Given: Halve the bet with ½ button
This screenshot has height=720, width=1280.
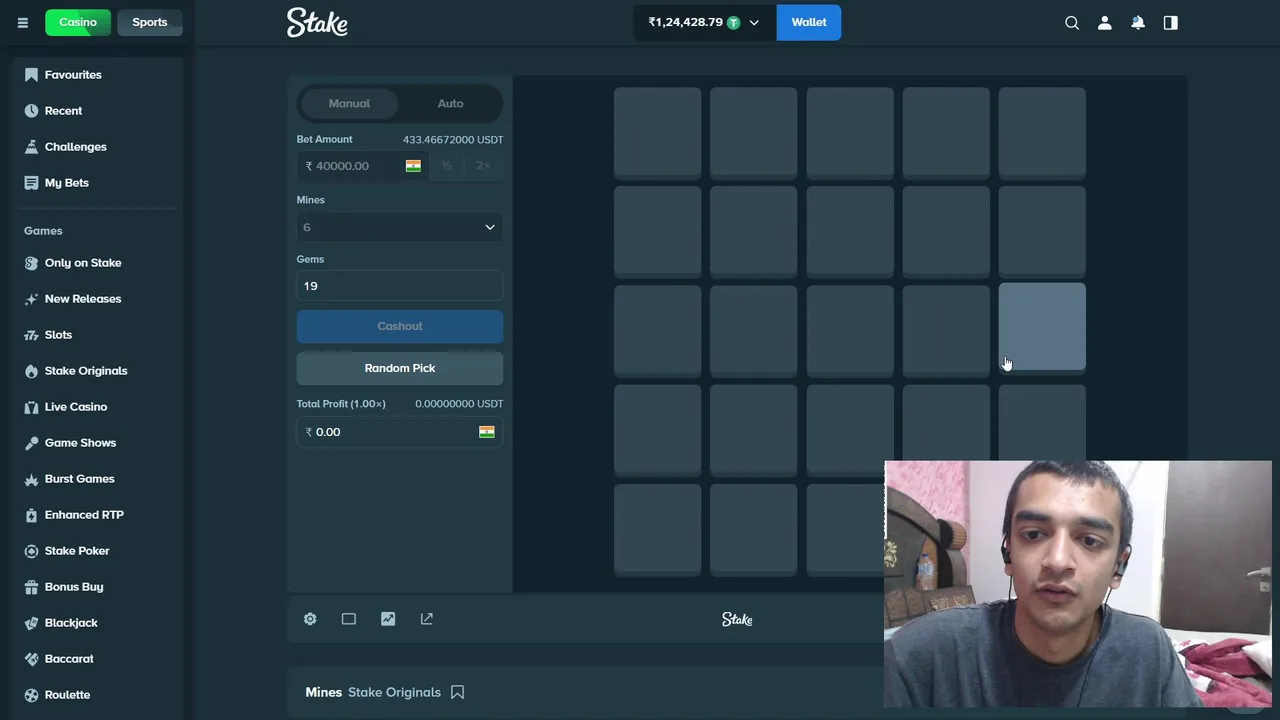Looking at the screenshot, I should (x=447, y=166).
